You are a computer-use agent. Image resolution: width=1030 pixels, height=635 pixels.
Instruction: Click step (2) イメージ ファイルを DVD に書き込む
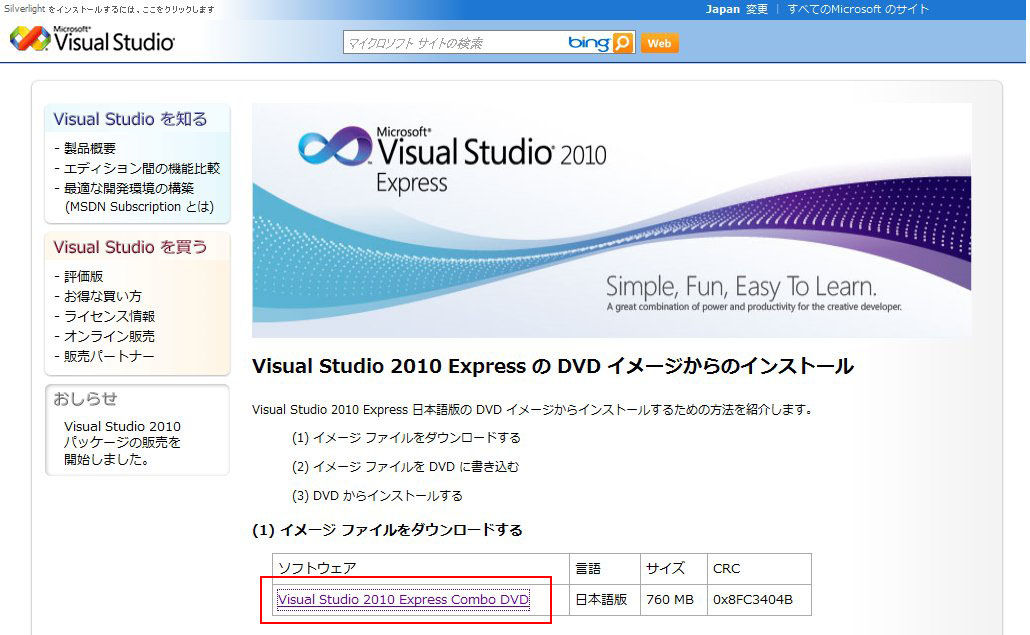click(405, 466)
